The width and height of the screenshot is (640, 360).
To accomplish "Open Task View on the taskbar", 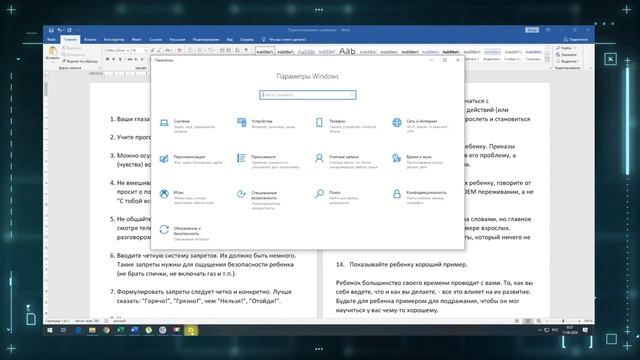I will pyautogui.click(x=63, y=330).
